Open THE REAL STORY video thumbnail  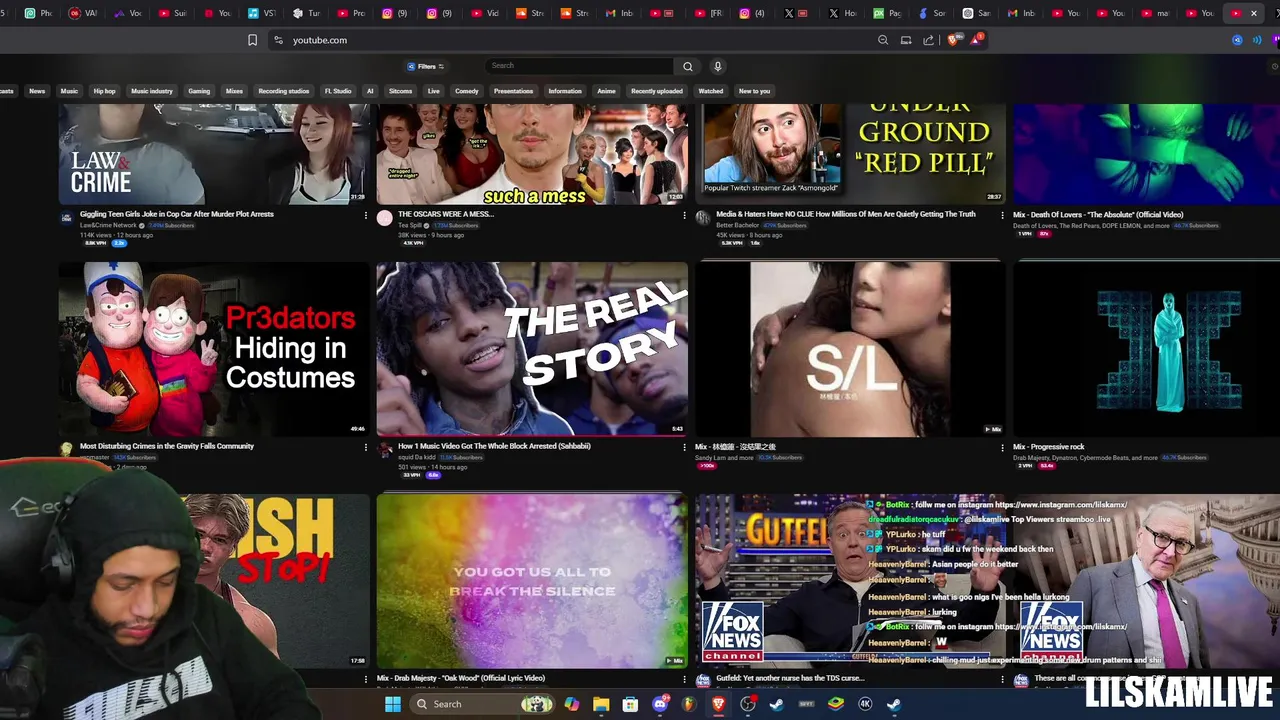pyautogui.click(x=532, y=349)
